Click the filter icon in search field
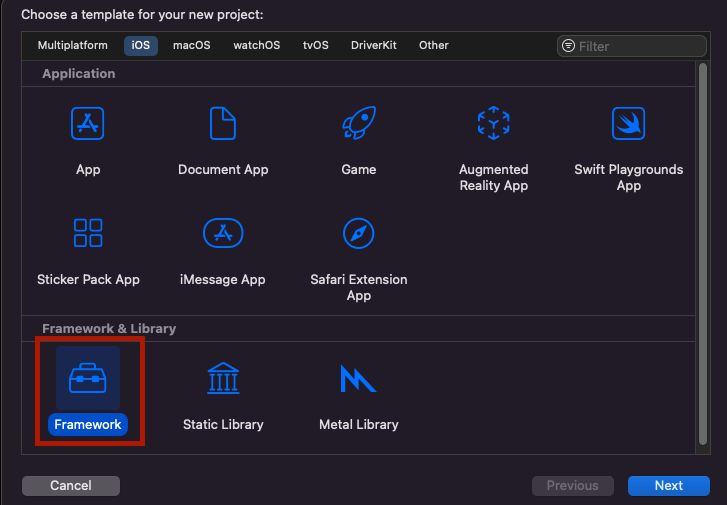 tap(568, 46)
